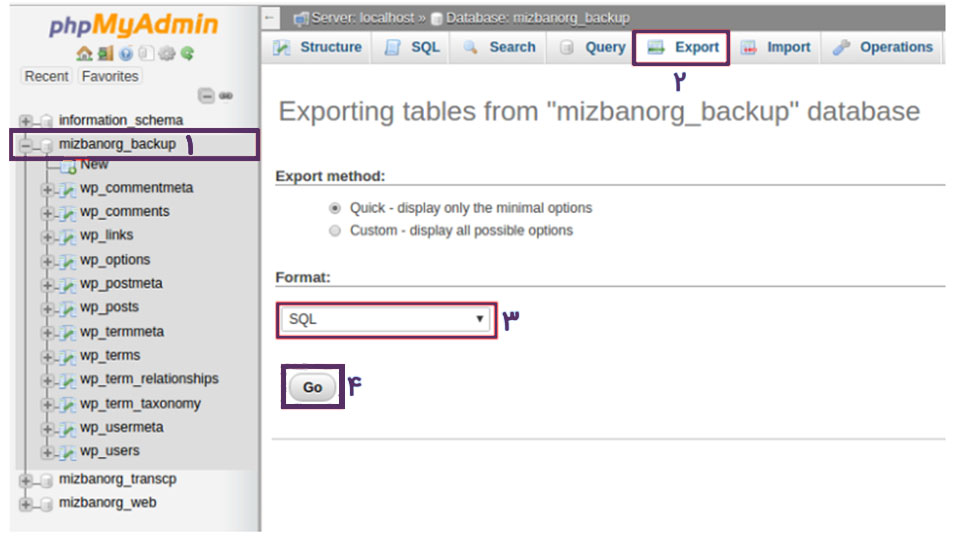This screenshot has width=960, height=540.
Task: Collapse the mizbanorg_backup database tree
Action: click(x=25, y=145)
